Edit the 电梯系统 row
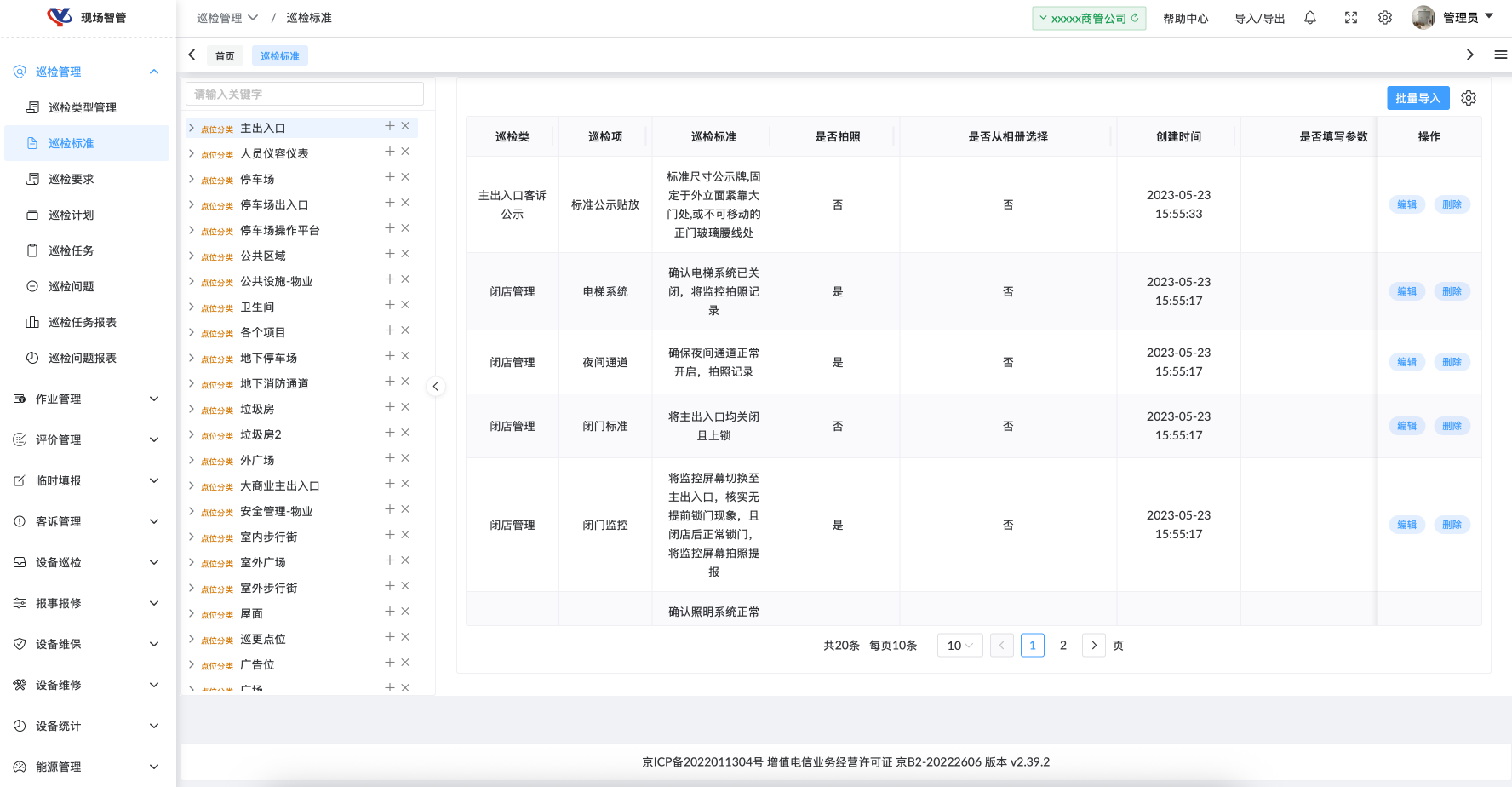 (1406, 291)
